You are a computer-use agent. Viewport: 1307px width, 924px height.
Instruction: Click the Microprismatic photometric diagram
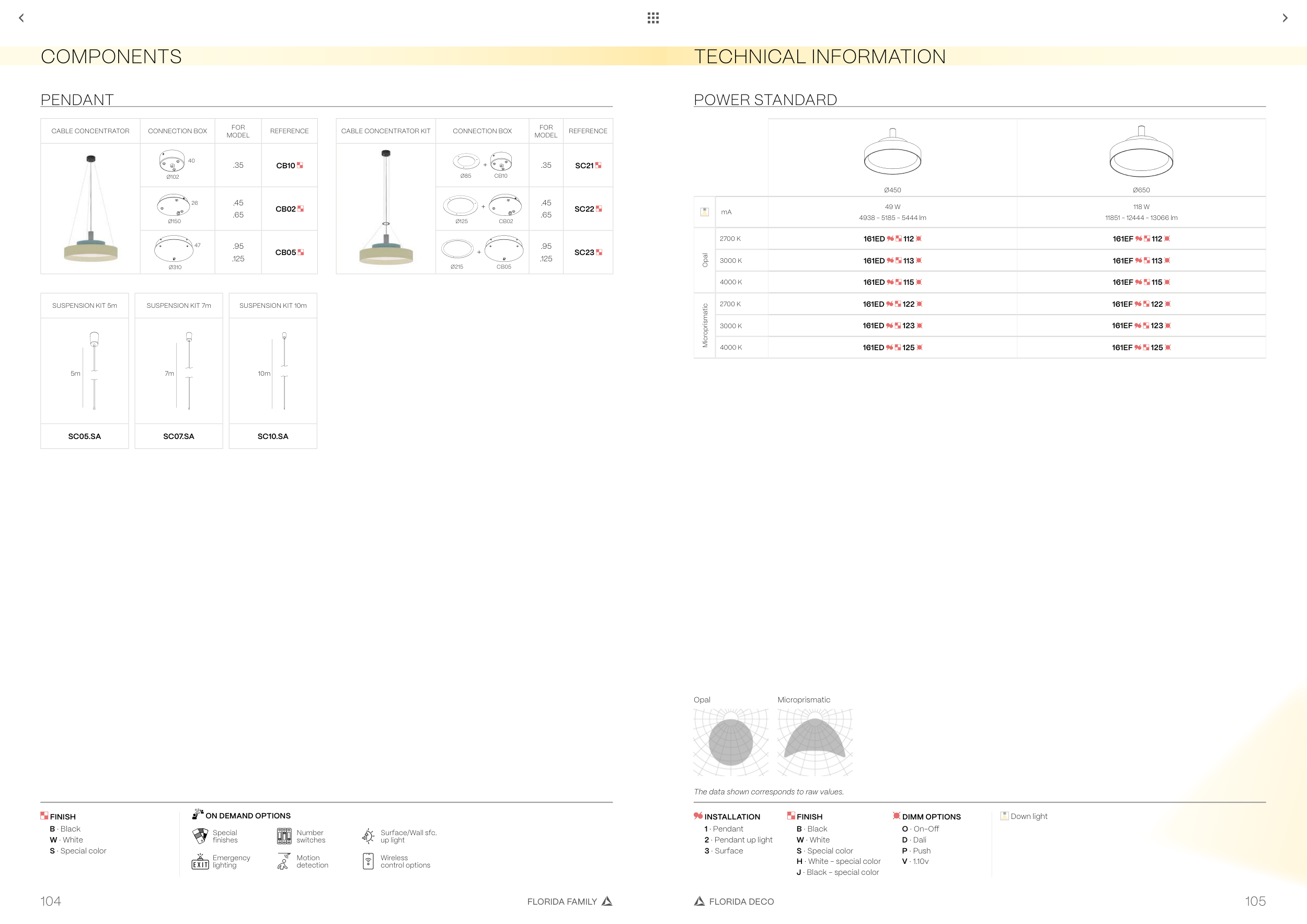815,742
